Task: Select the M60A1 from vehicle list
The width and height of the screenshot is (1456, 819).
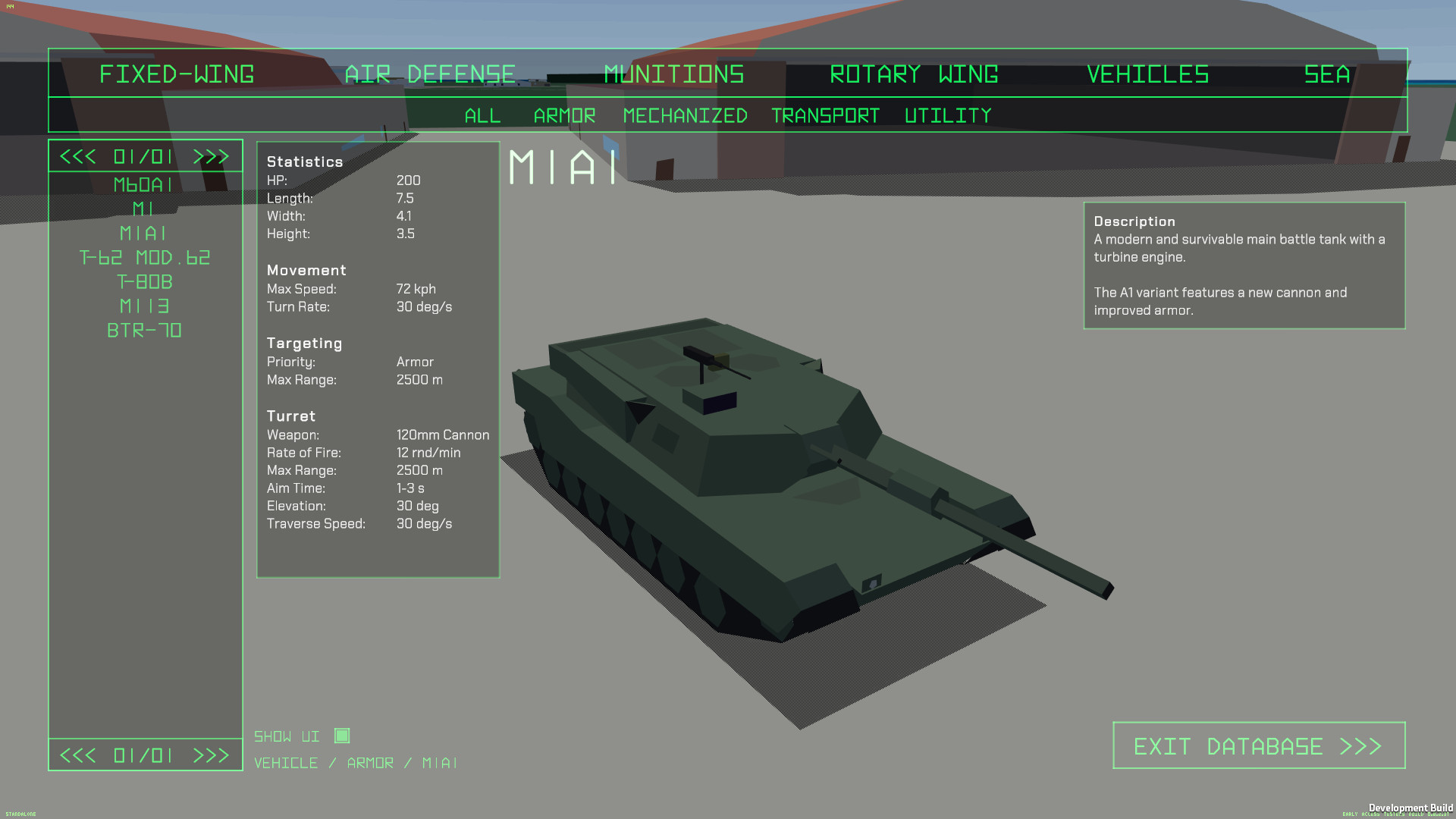Action: pyautogui.click(x=144, y=184)
